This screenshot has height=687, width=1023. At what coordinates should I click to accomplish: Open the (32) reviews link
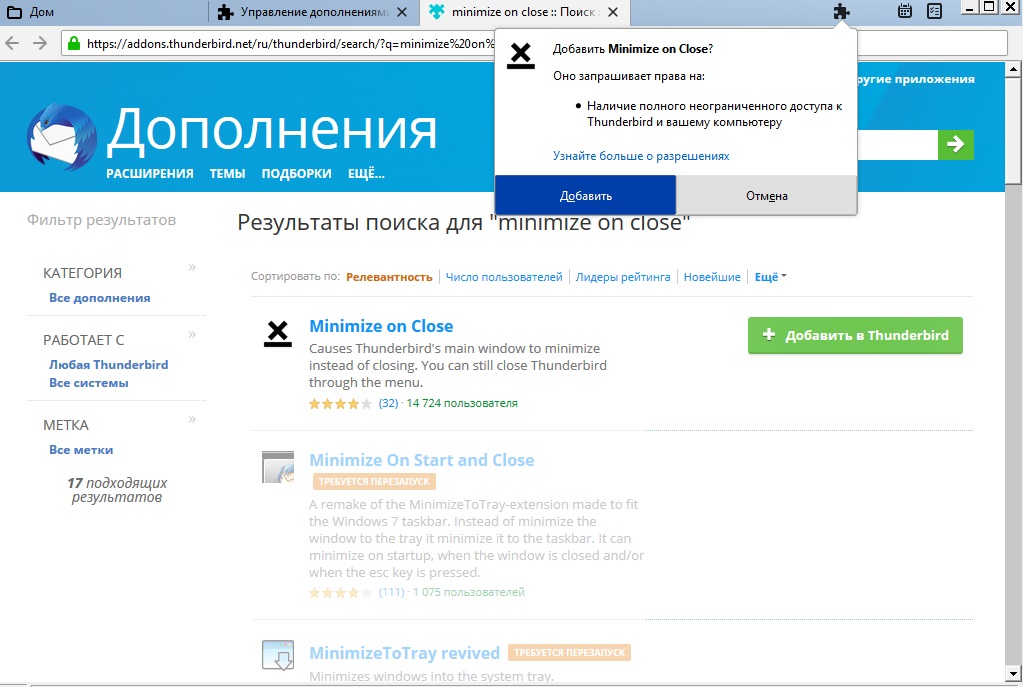[388, 403]
